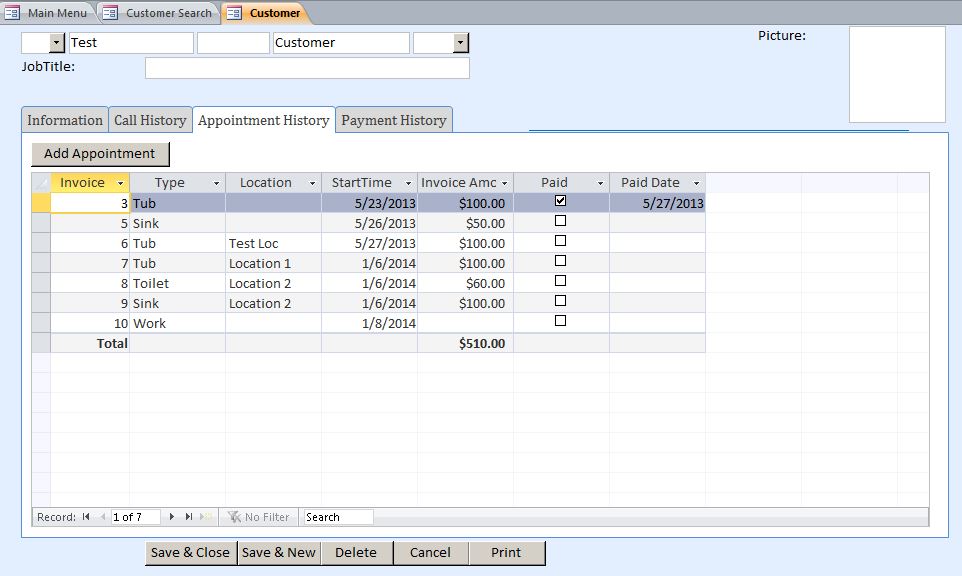Click the record selector for invoice 6
Viewport: 962px width, 576px height.
(x=40, y=242)
